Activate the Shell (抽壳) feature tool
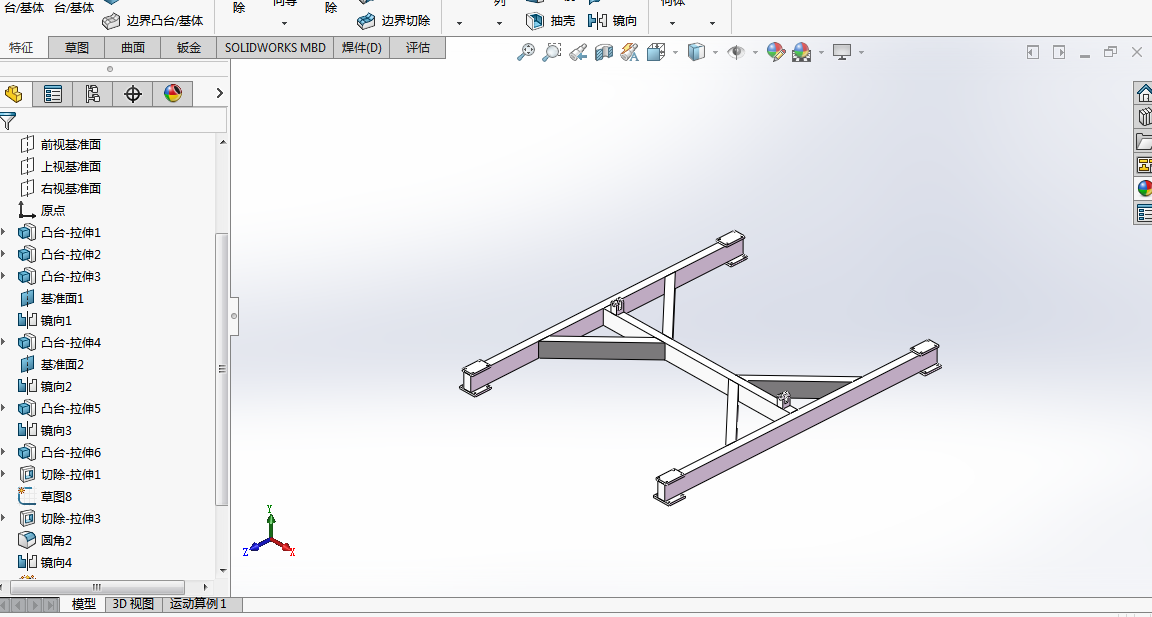1152x617 pixels. pyautogui.click(x=551, y=21)
